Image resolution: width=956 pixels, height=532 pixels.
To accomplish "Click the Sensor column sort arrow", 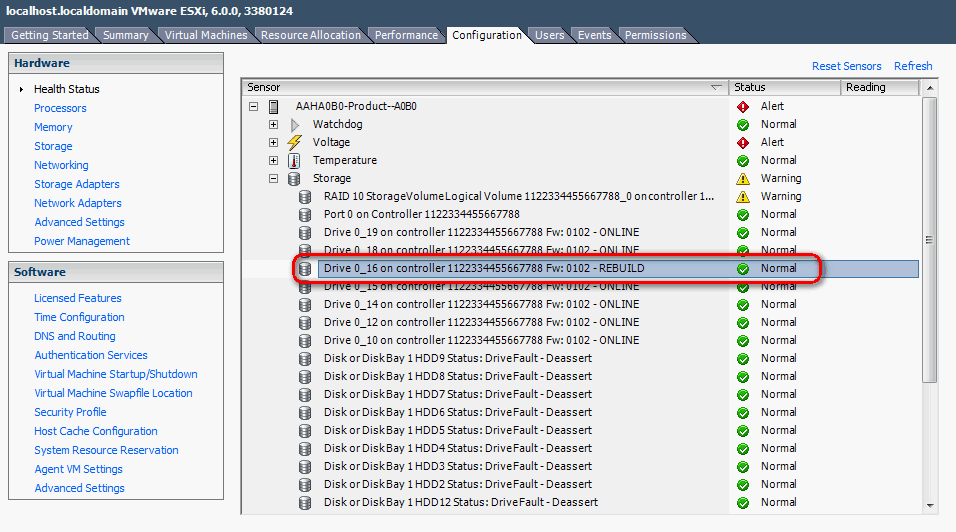I will point(716,88).
